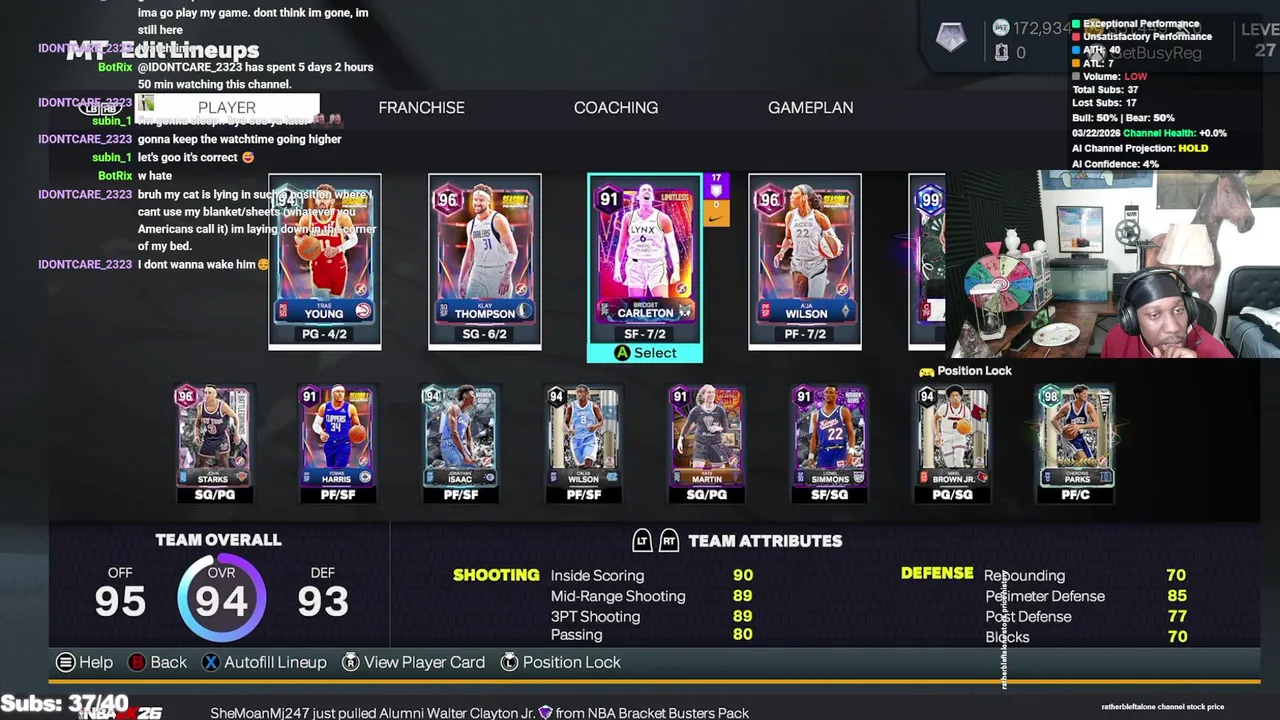The height and width of the screenshot is (720, 1280).
Task: Click the Subs: 37/40 counter overlay
Action: pos(65,703)
